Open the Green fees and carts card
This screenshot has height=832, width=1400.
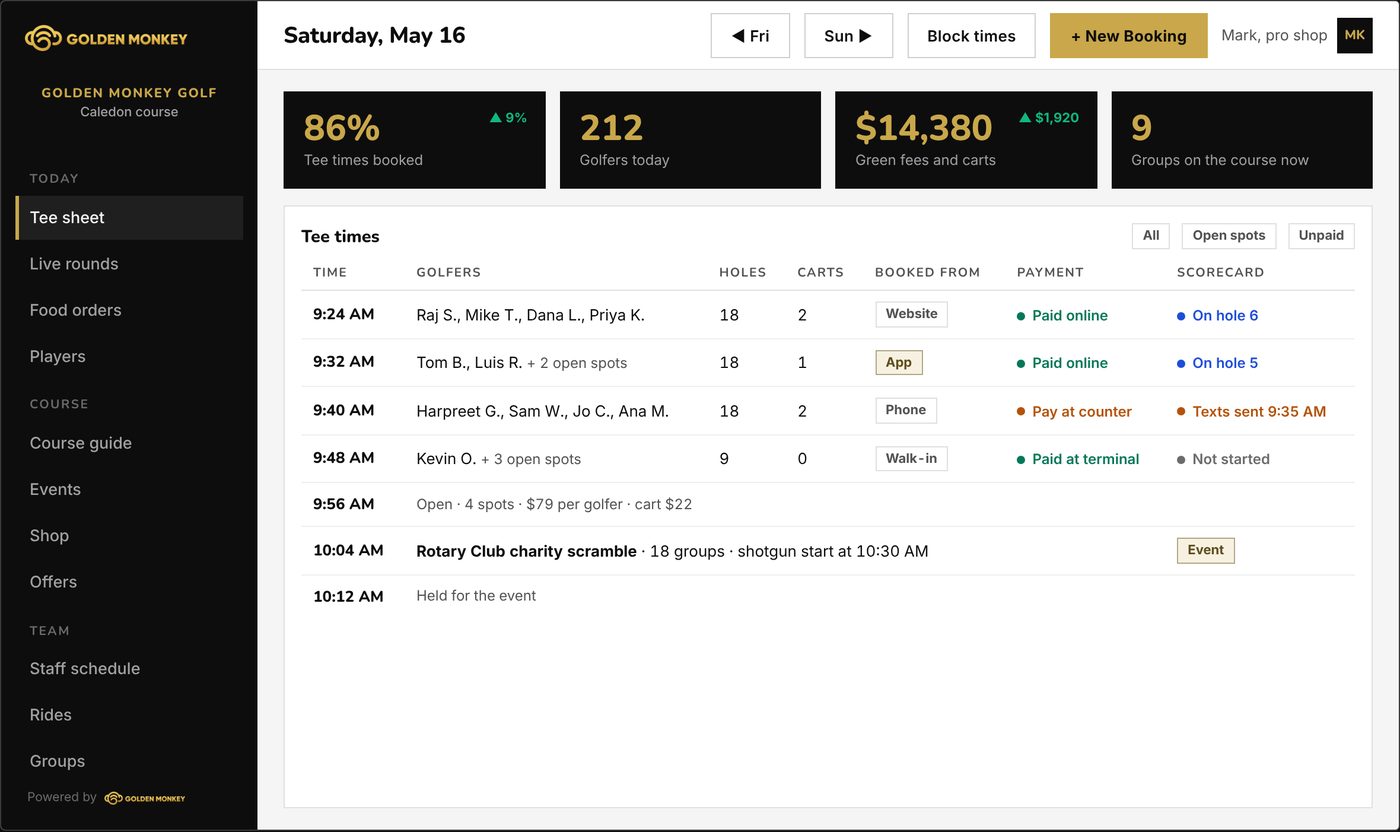966,140
